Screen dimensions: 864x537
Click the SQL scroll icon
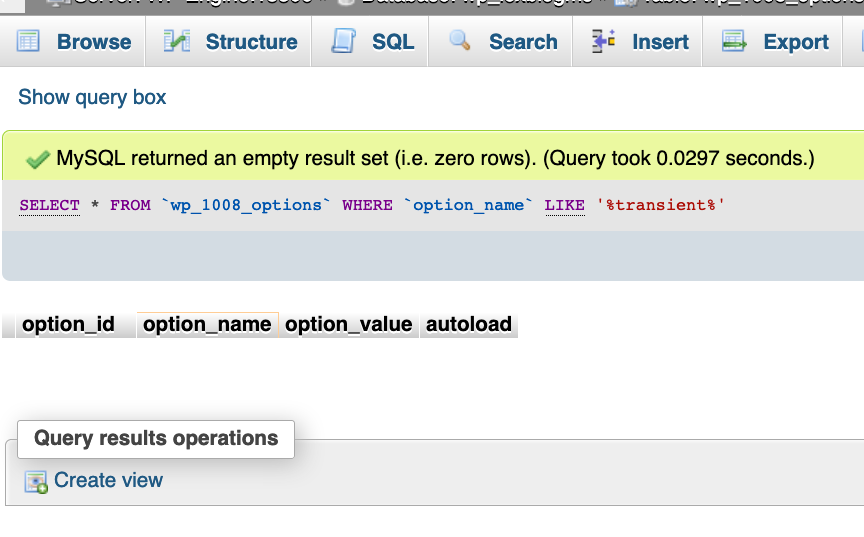pos(344,41)
